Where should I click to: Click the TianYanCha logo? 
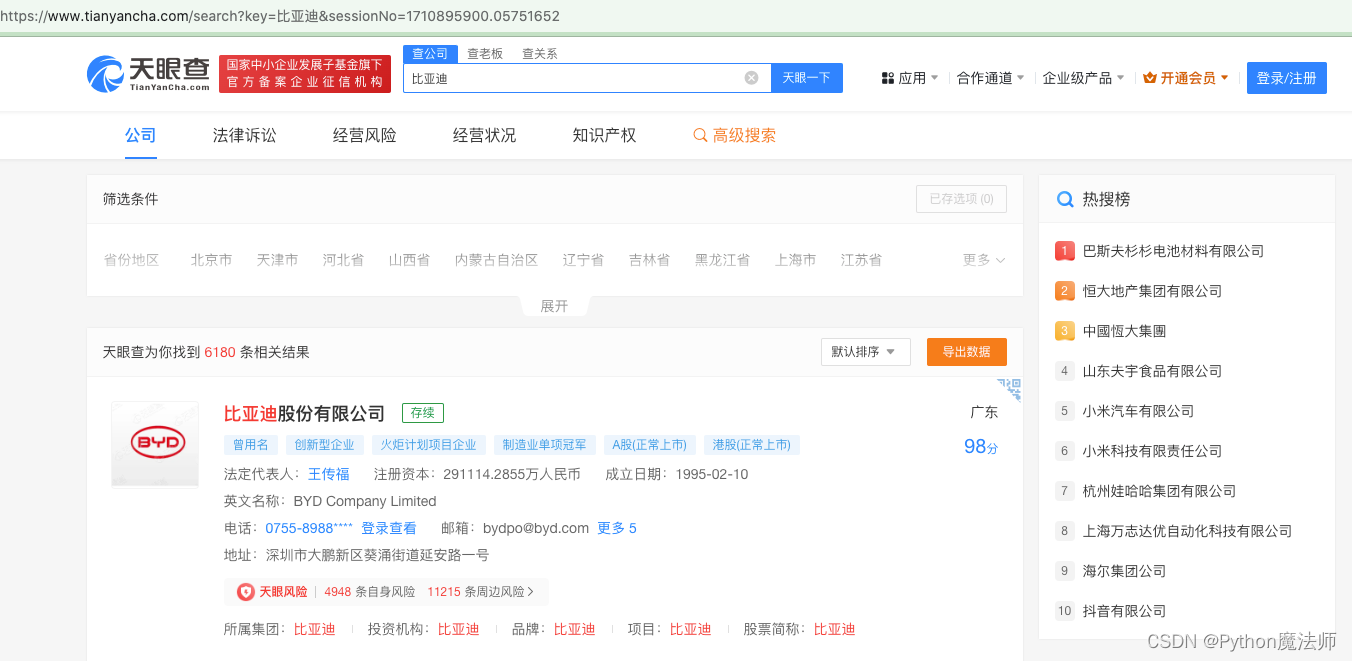click(x=148, y=74)
